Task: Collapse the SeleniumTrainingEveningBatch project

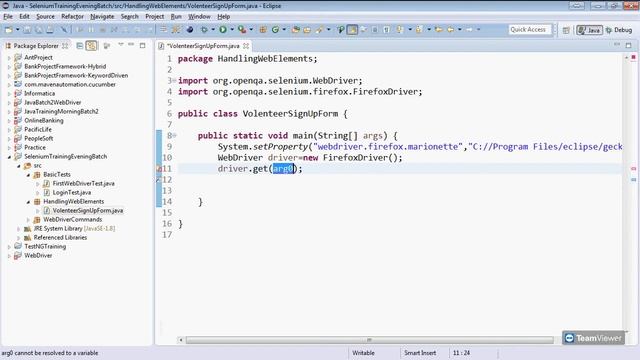Action: click(x=9, y=157)
